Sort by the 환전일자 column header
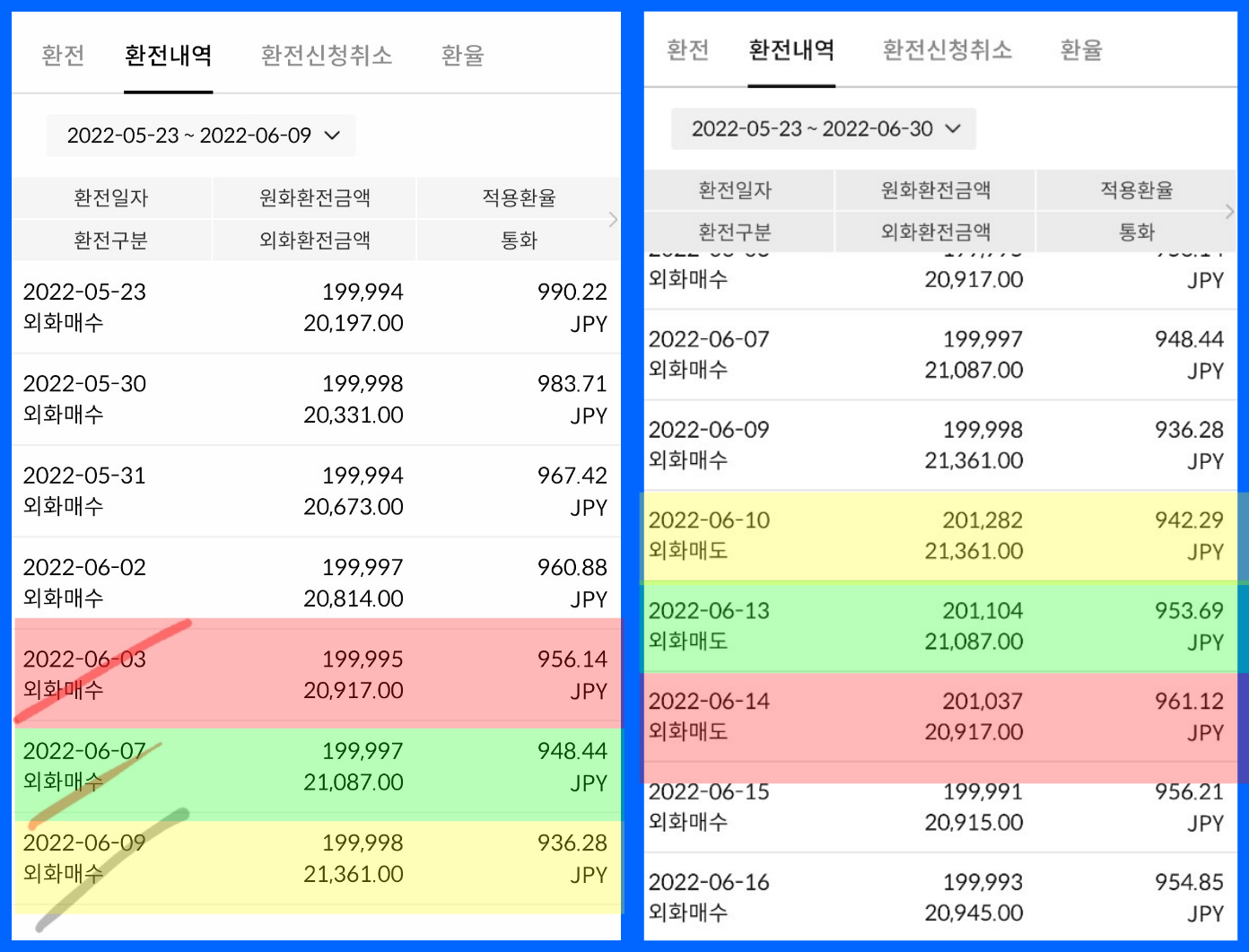 [x=109, y=197]
